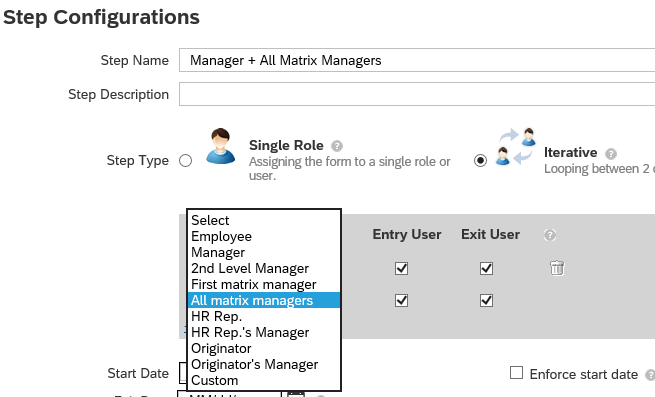Toggle second row Exit User checkbox
The height and width of the screenshot is (397, 655).
[486, 300]
